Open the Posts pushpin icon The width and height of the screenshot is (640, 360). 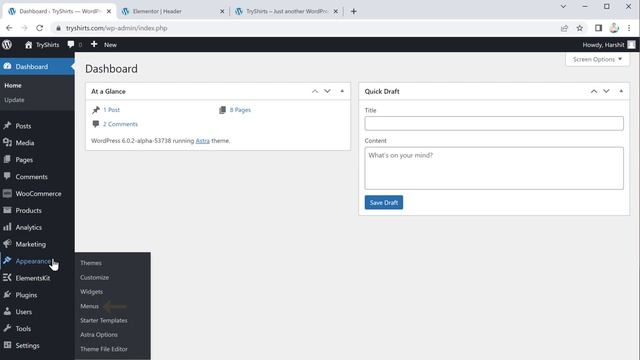pyautogui.click(x=7, y=125)
